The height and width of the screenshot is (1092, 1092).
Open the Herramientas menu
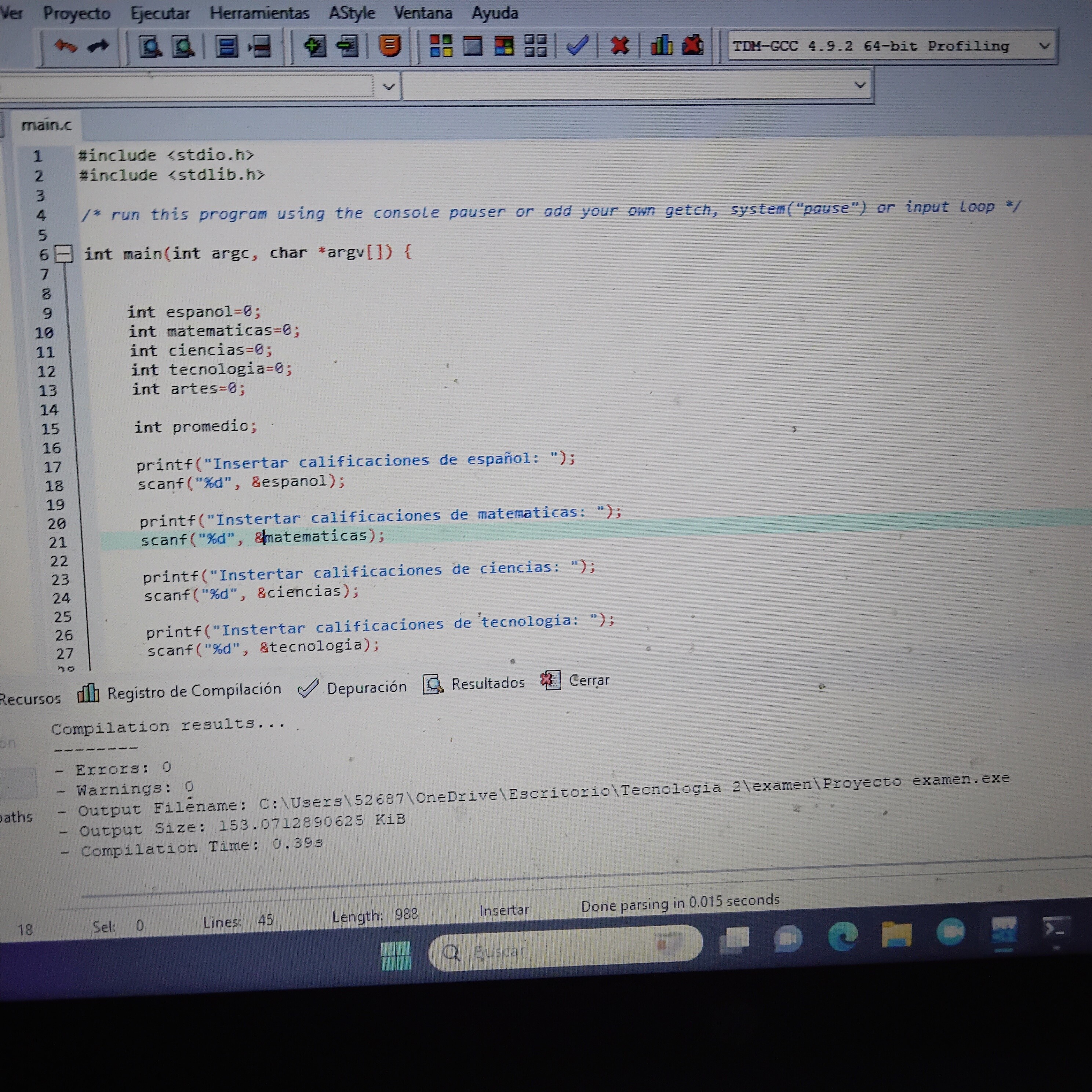(x=259, y=13)
